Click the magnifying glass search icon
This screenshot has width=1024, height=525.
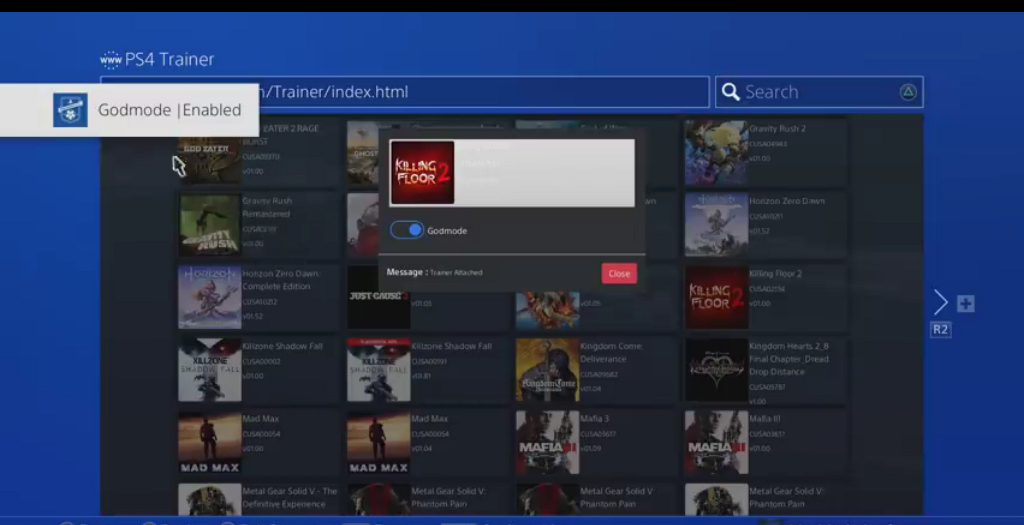click(730, 92)
